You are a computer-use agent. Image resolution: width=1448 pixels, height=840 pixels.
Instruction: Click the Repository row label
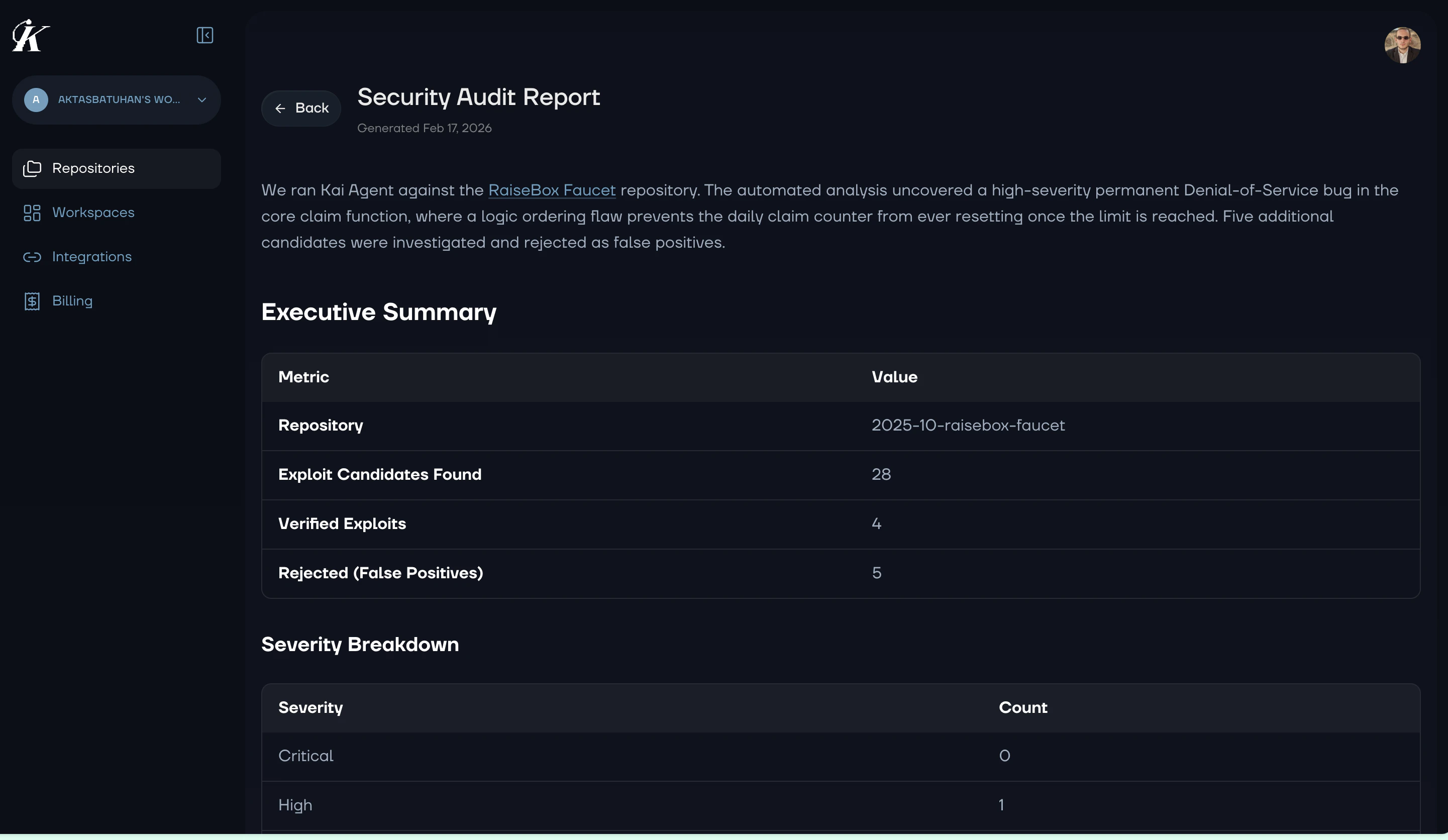[321, 426]
